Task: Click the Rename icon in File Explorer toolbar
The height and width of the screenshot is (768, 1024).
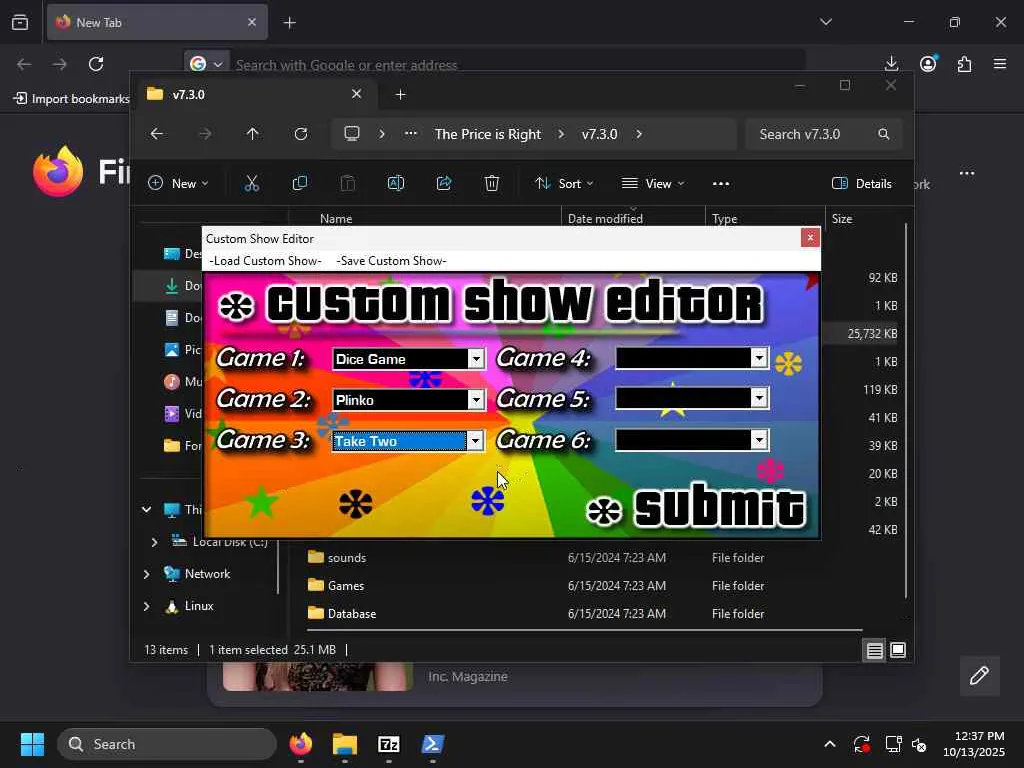Action: point(396,184)
